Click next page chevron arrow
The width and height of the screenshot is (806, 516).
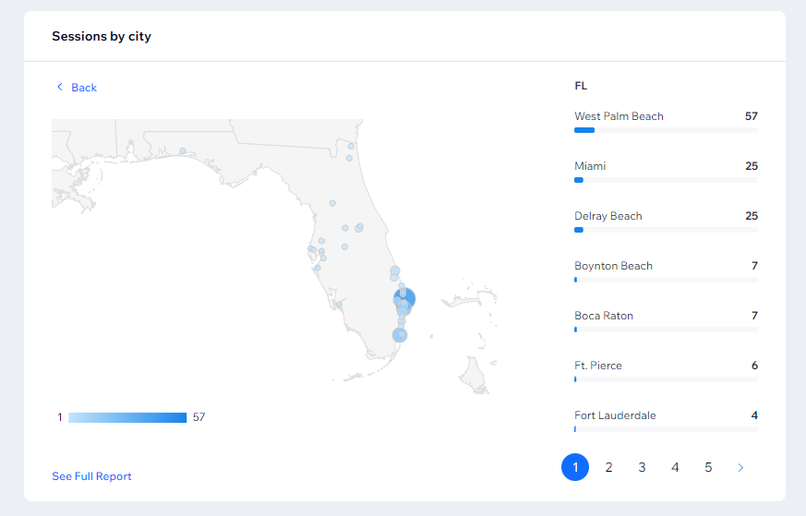[741, 467]
